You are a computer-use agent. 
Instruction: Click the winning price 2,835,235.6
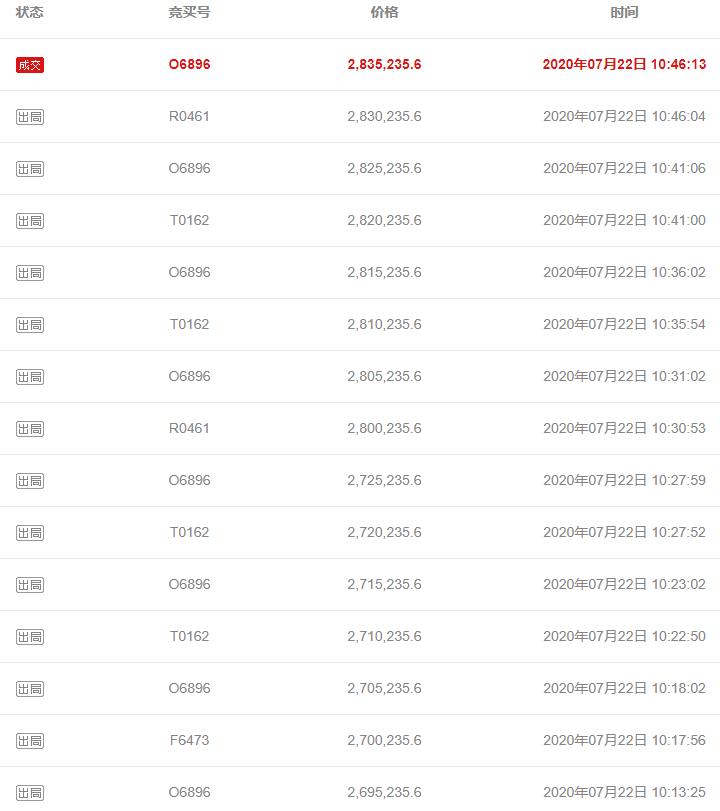pos(384,65)
